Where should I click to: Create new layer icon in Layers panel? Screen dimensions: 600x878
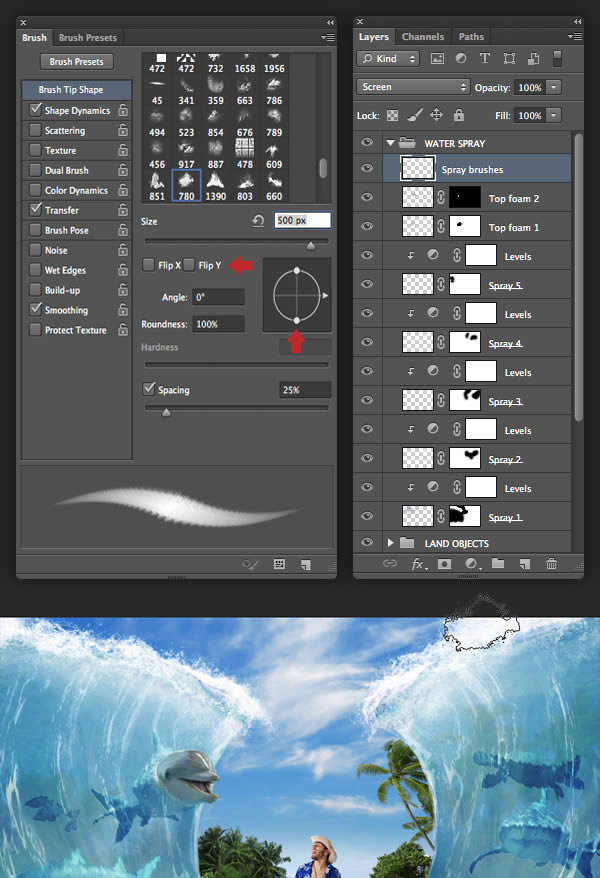click(524, 564)
